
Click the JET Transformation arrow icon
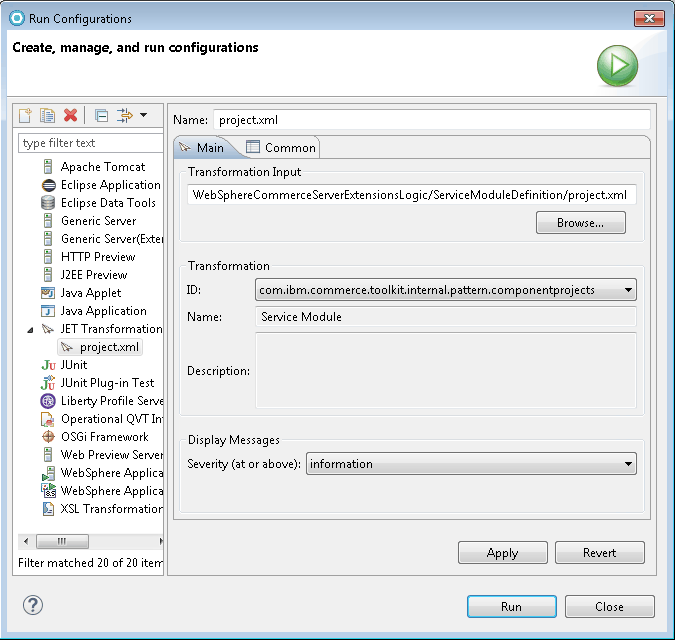coord(47,329)
